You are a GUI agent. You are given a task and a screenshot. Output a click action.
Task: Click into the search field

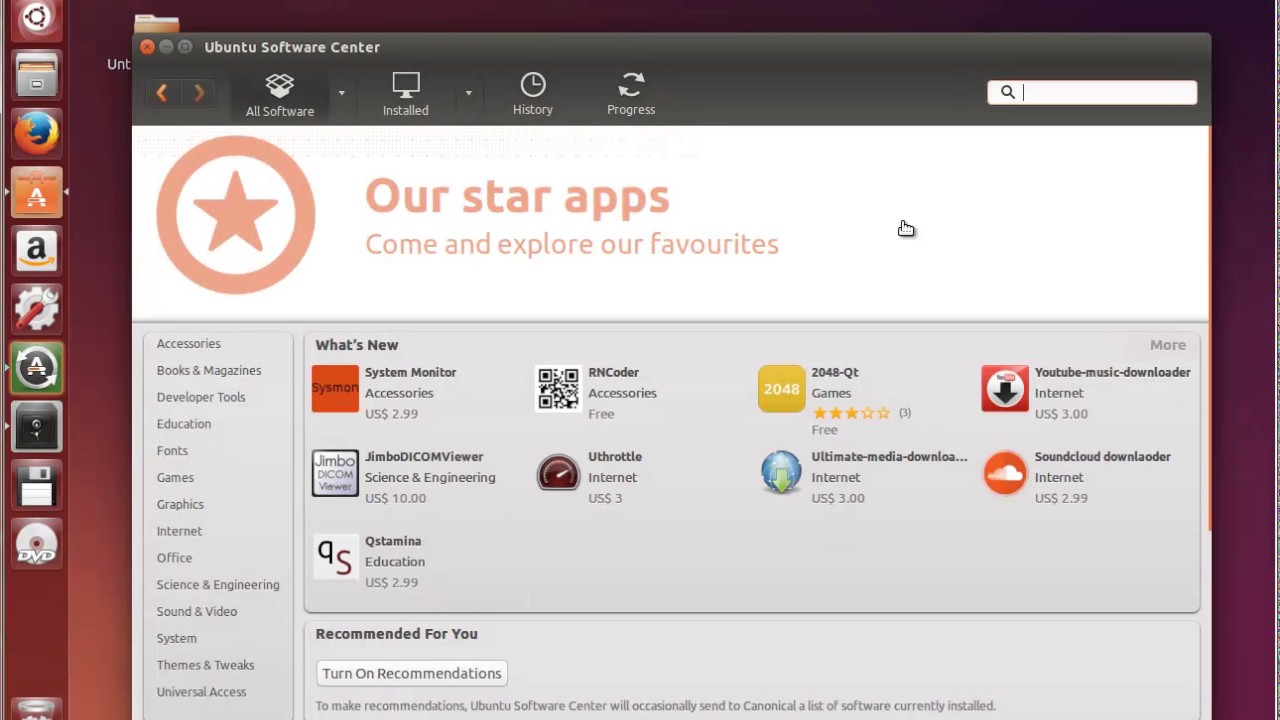coord(1092,92)
